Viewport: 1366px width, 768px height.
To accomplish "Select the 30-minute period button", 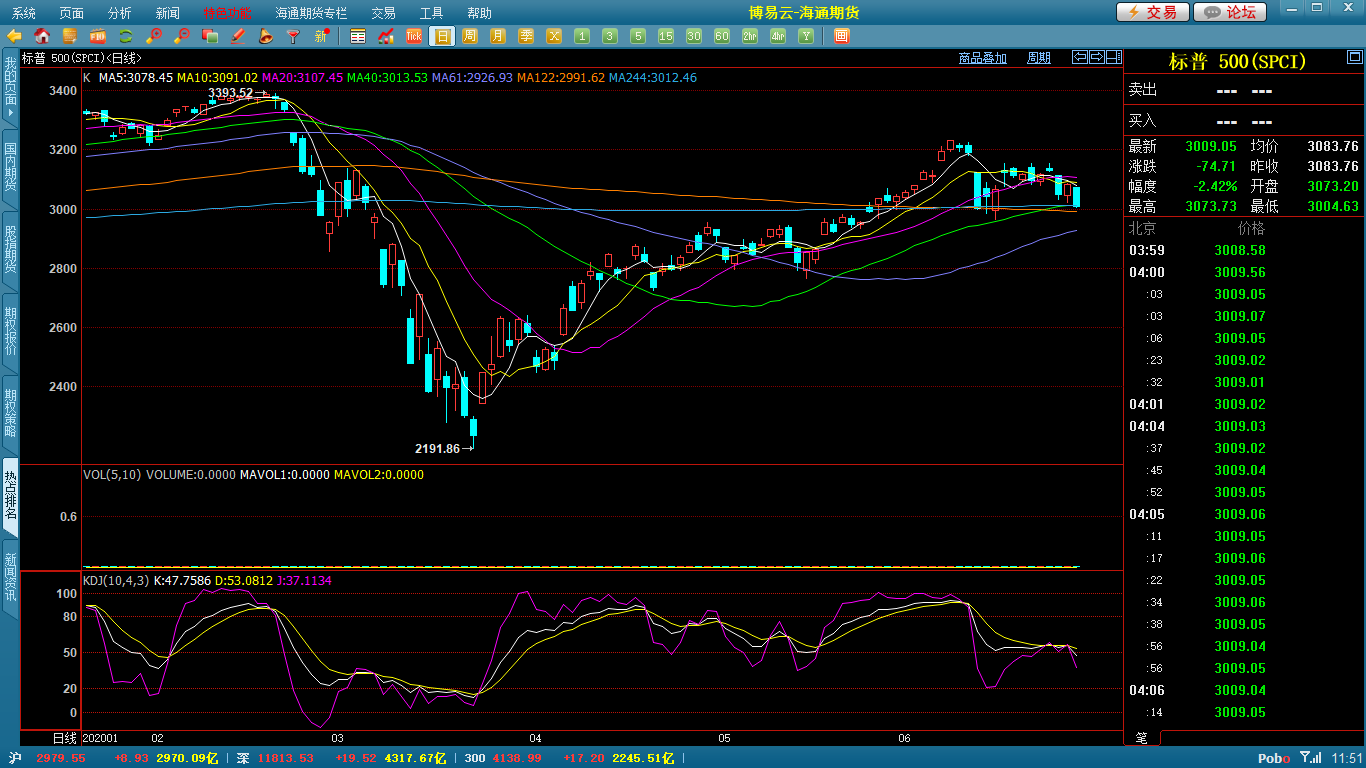I will tap(694, 36).
